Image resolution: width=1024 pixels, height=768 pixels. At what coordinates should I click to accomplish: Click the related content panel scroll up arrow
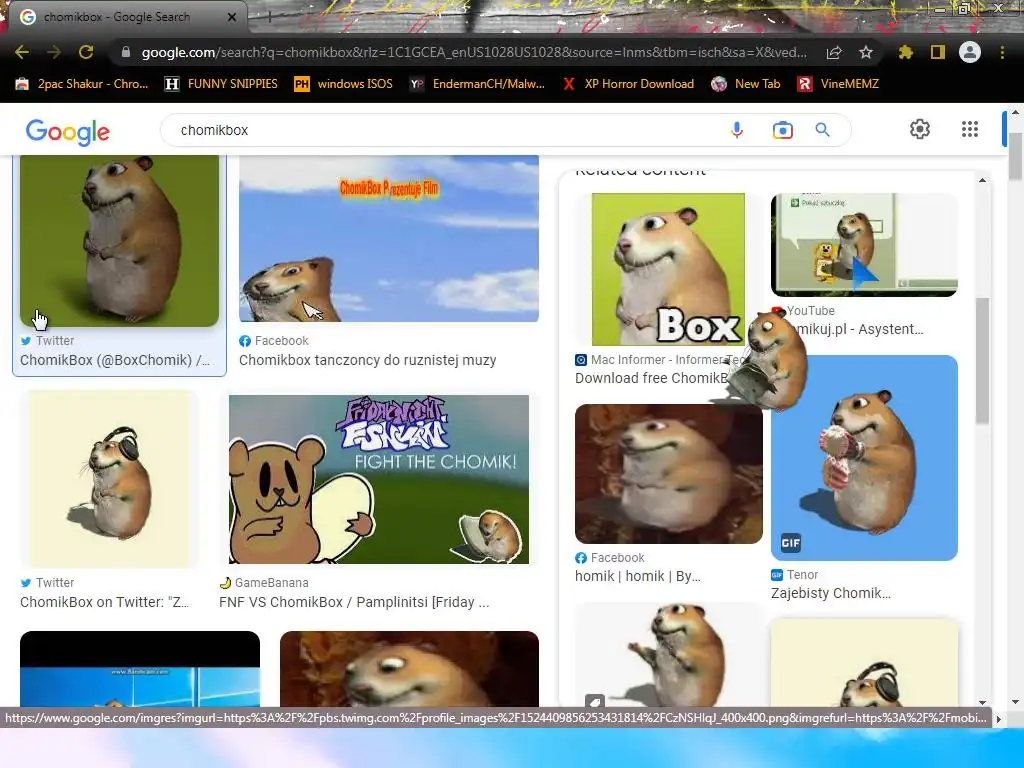click(x=982, y=180)
